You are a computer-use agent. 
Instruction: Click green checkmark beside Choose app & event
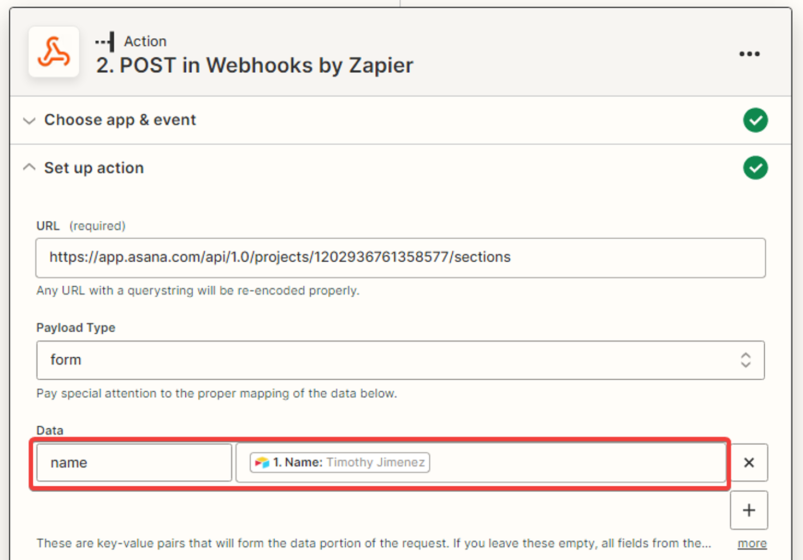click(755, 120)
